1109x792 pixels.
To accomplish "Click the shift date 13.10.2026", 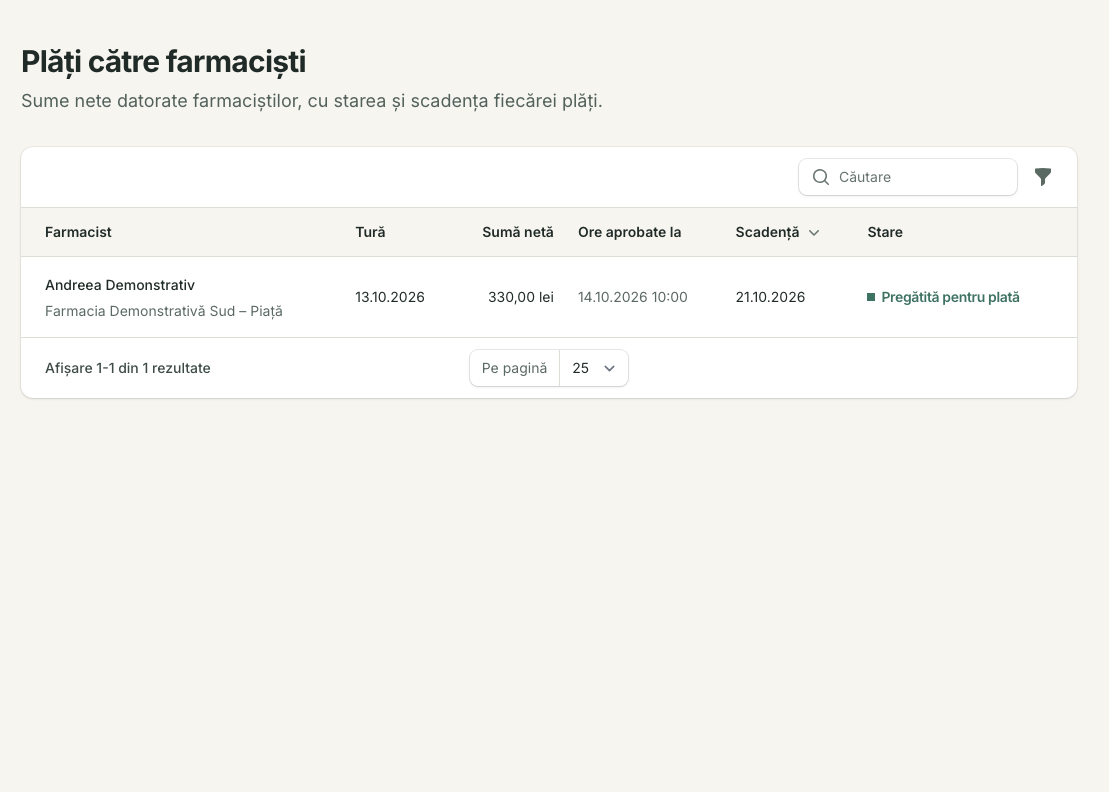I will tap(390, 297).
